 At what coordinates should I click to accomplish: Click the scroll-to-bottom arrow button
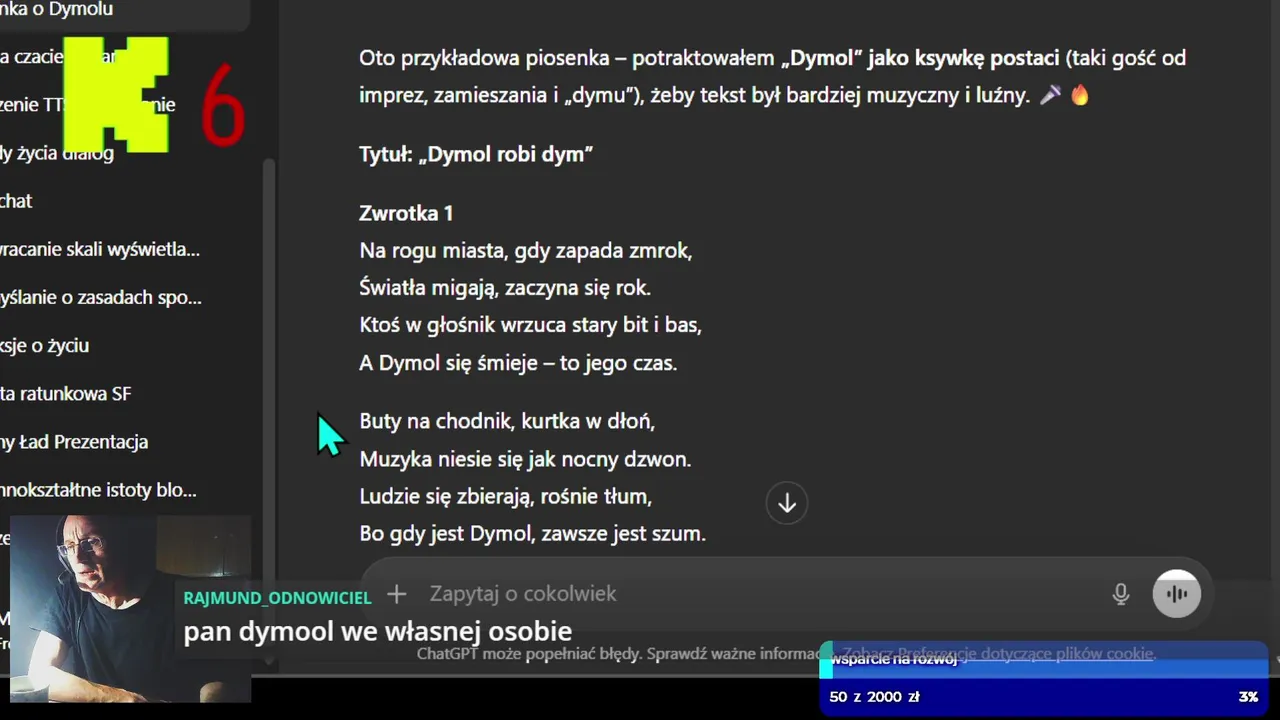787,503
